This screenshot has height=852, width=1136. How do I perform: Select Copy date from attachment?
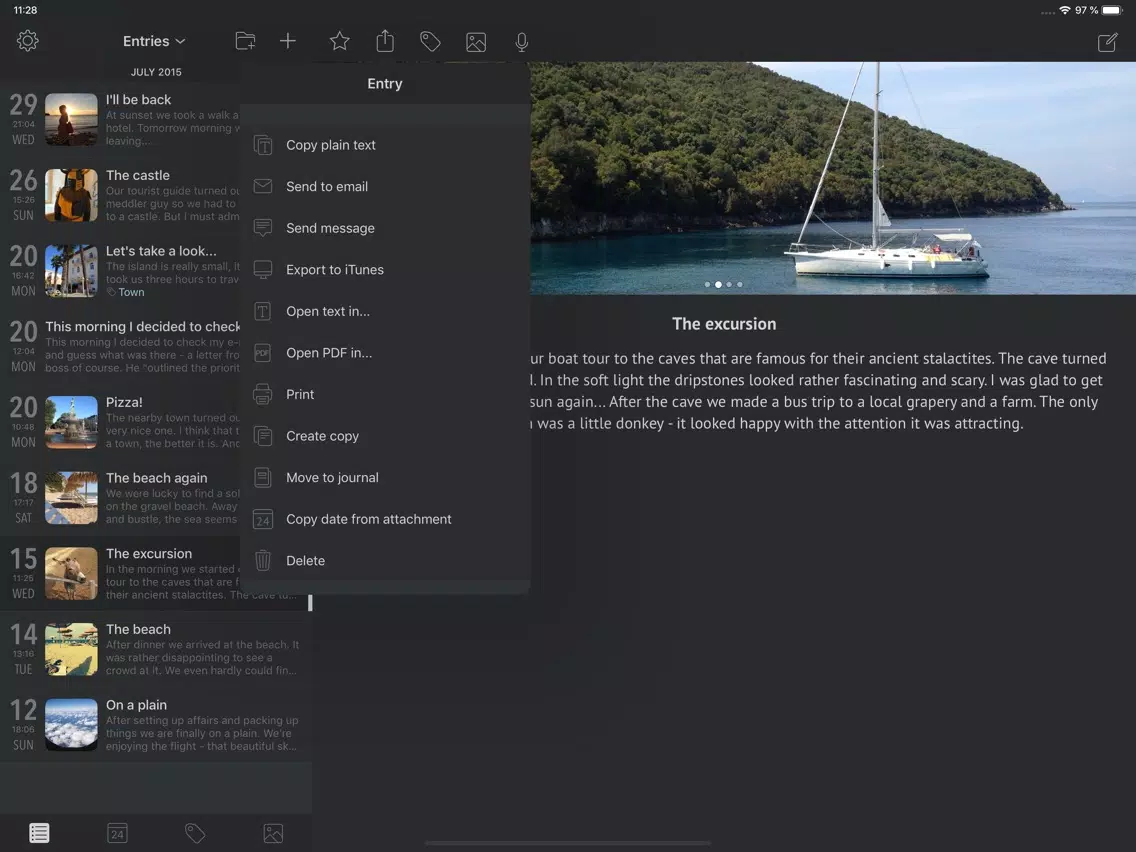385,519
